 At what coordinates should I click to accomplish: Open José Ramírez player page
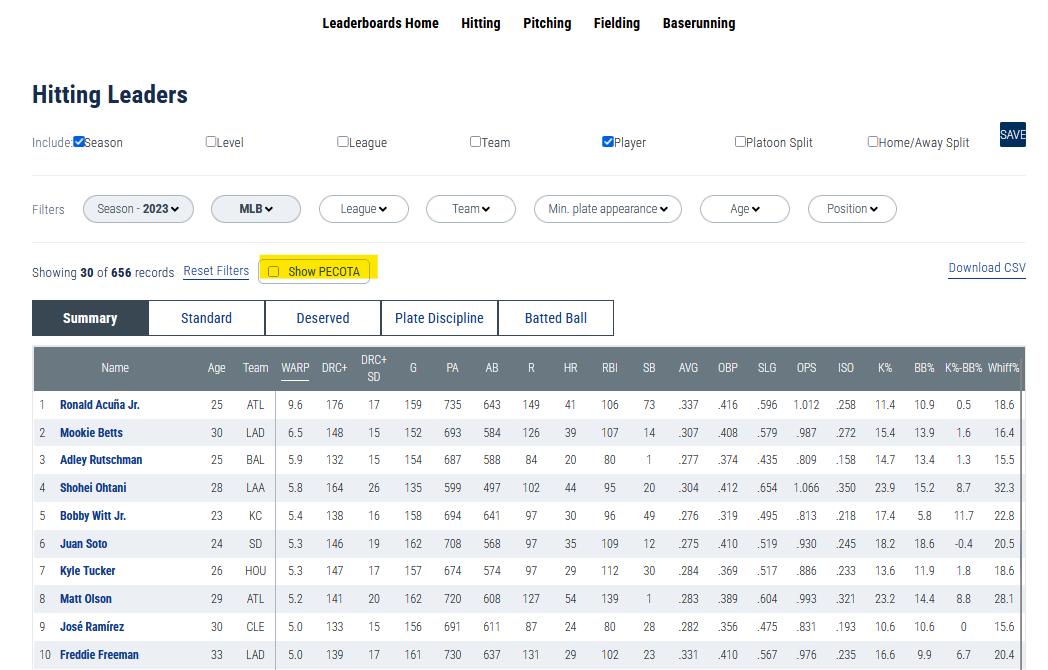92,627
